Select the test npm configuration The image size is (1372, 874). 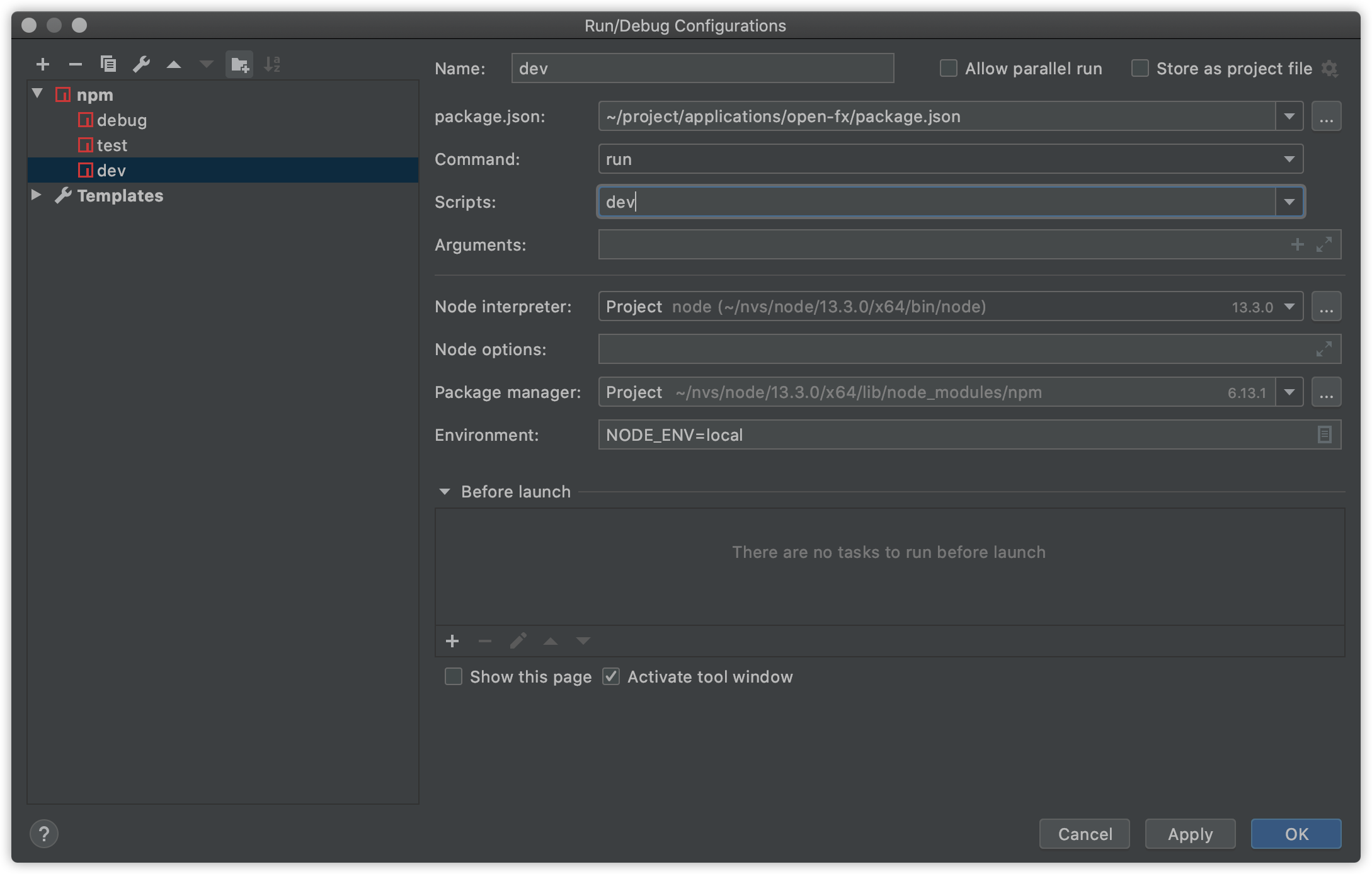click(111, 145)
